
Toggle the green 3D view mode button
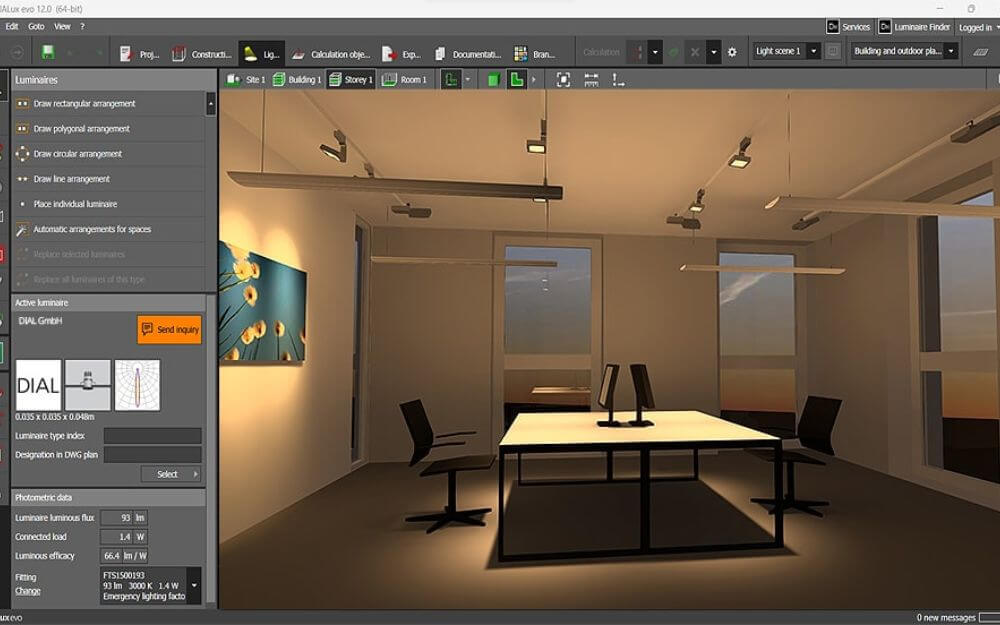494,80
